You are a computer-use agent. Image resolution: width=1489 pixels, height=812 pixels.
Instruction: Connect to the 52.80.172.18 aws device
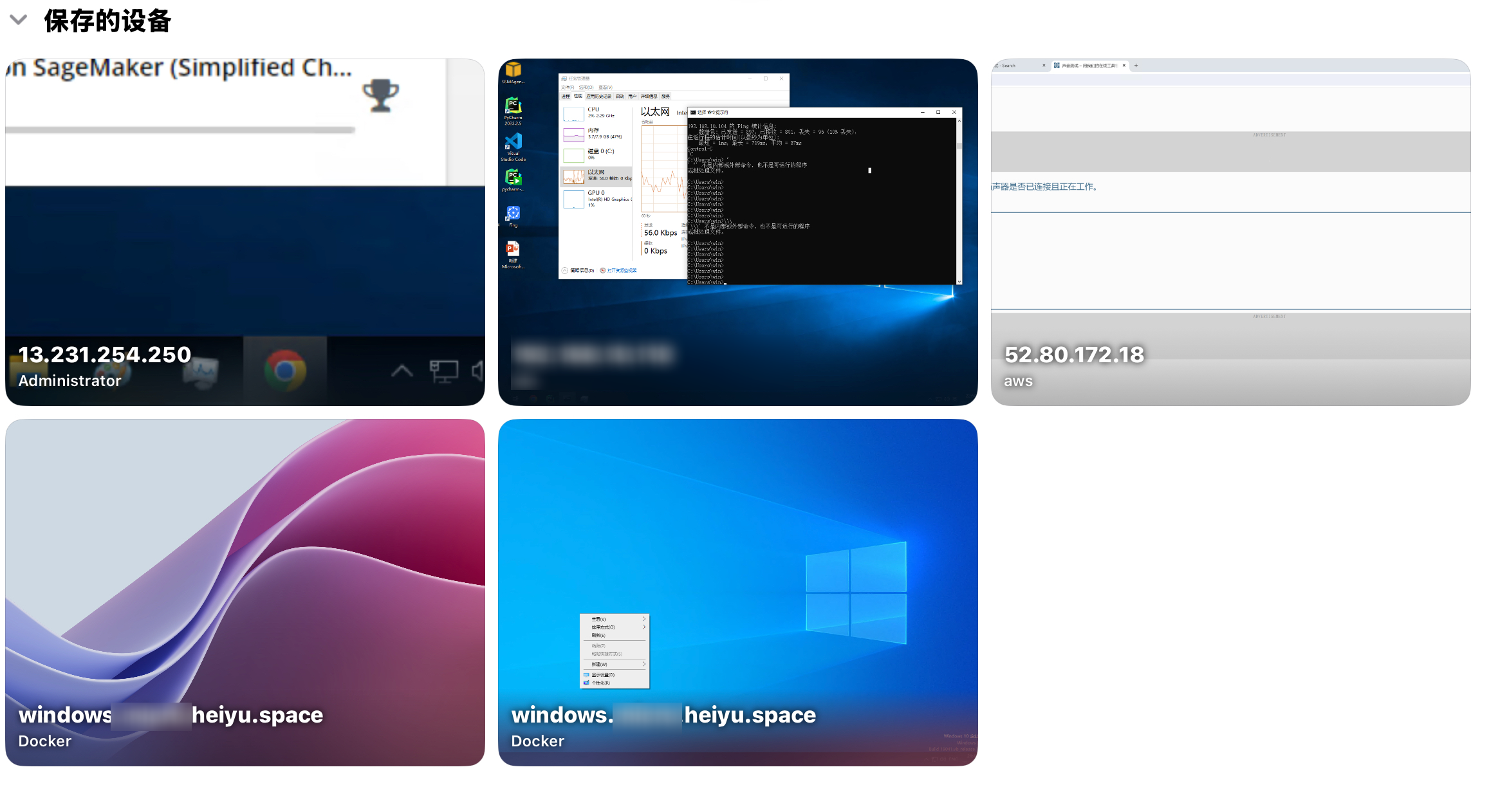1230,257
